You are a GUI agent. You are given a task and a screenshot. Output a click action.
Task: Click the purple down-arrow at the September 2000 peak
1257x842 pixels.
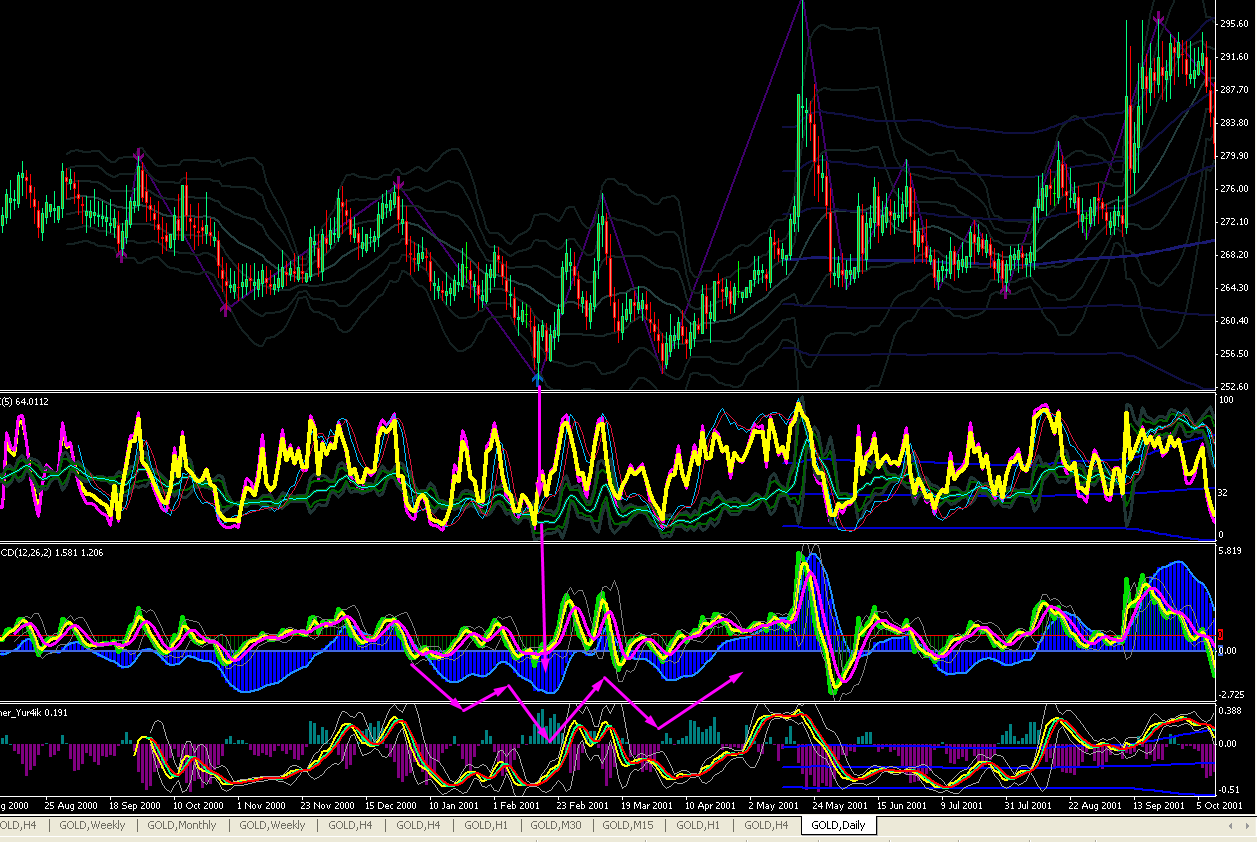(x=140, y=153)
